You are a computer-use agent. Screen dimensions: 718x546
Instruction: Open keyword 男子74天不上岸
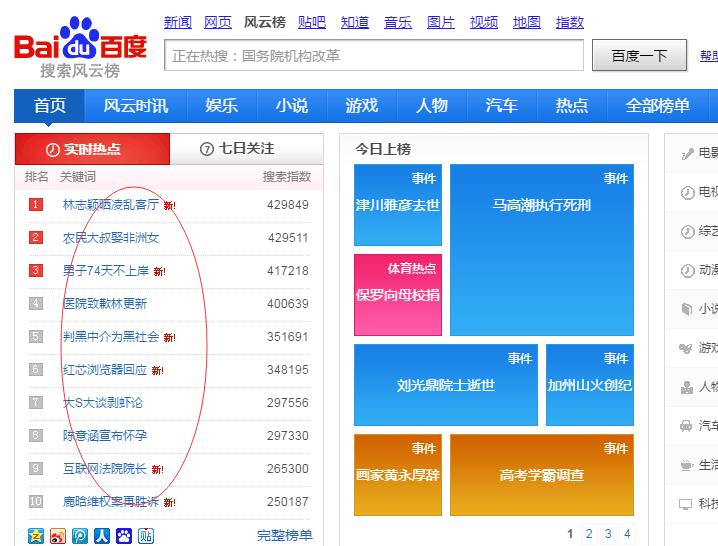click(106, 271)
